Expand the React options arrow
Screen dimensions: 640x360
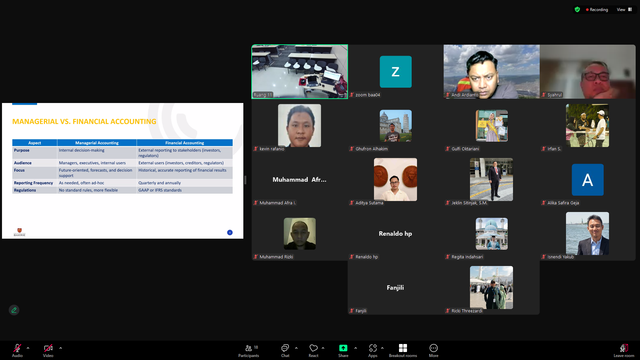[x=323, y=348]
